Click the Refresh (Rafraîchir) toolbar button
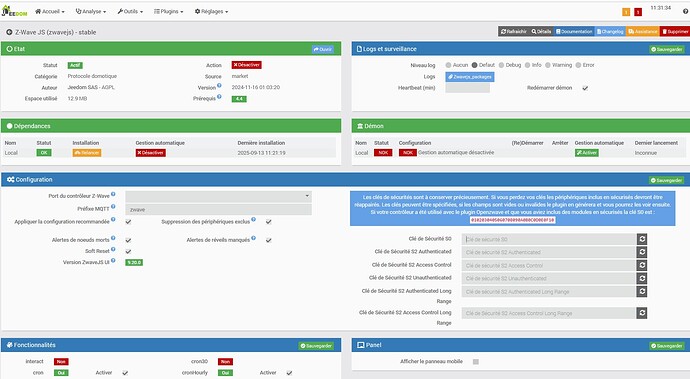 tap(514, 32)
